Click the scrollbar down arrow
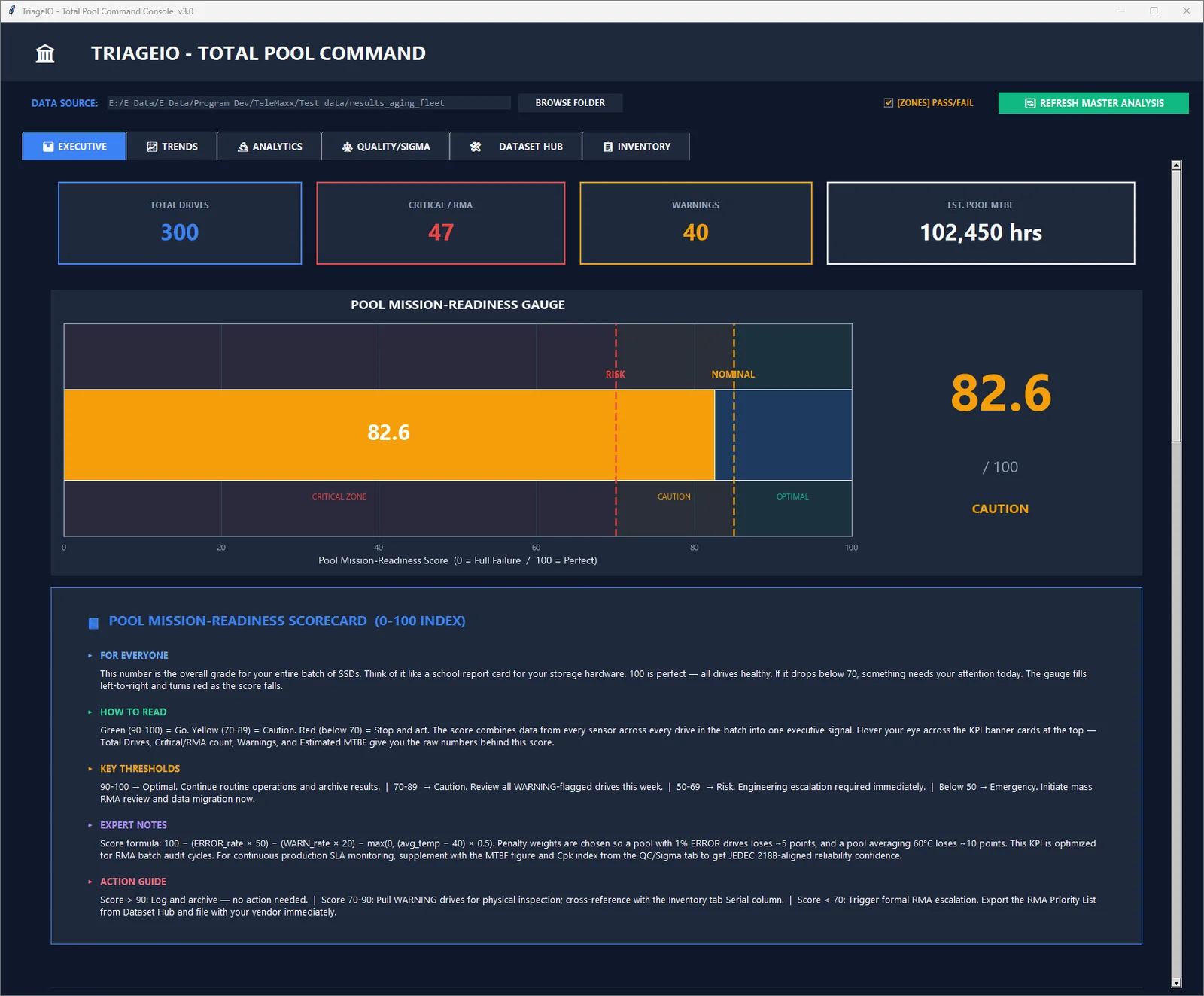 [x=1176, y=982]
